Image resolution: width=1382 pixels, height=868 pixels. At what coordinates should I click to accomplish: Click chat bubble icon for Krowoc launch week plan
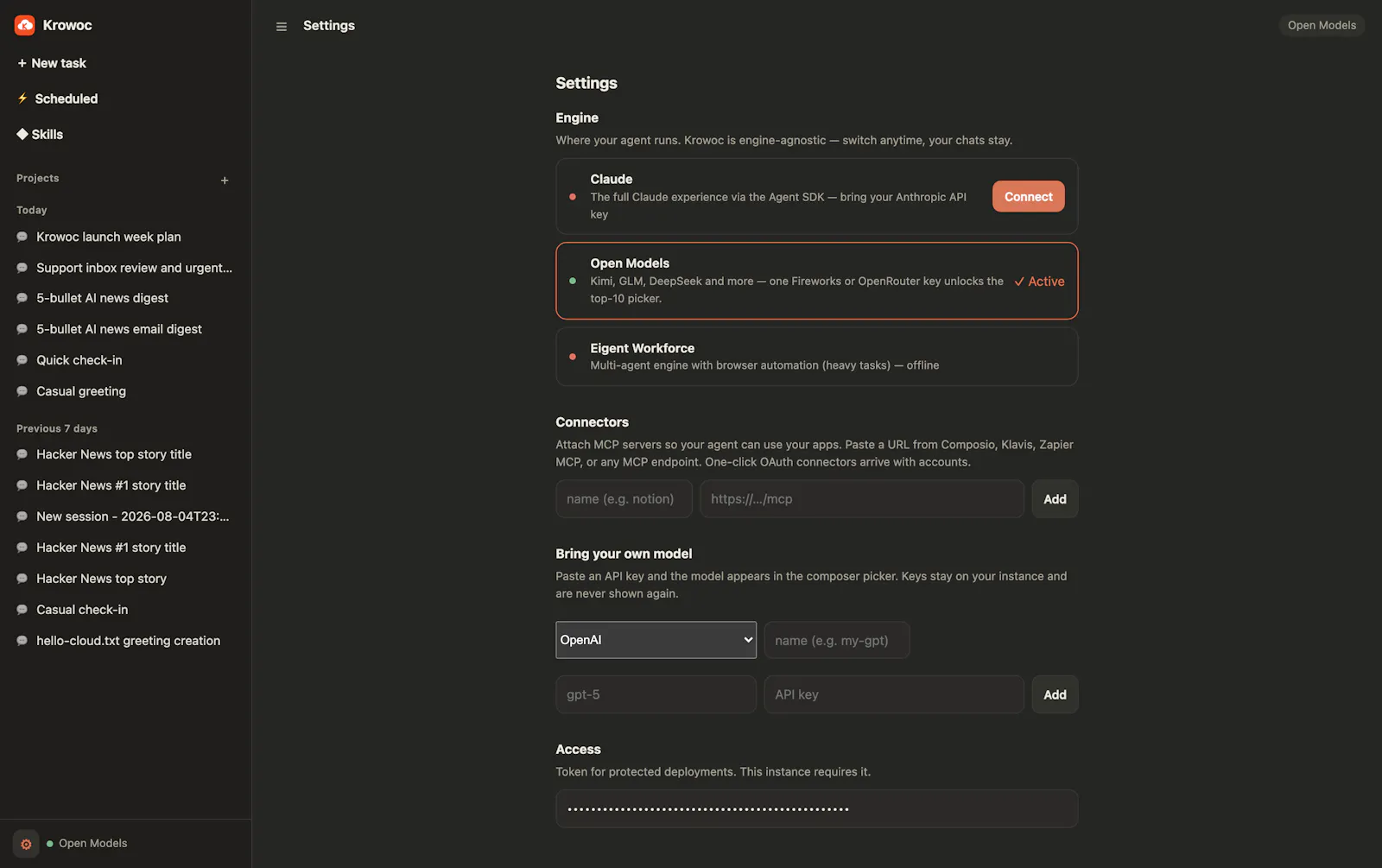(22, 237)
